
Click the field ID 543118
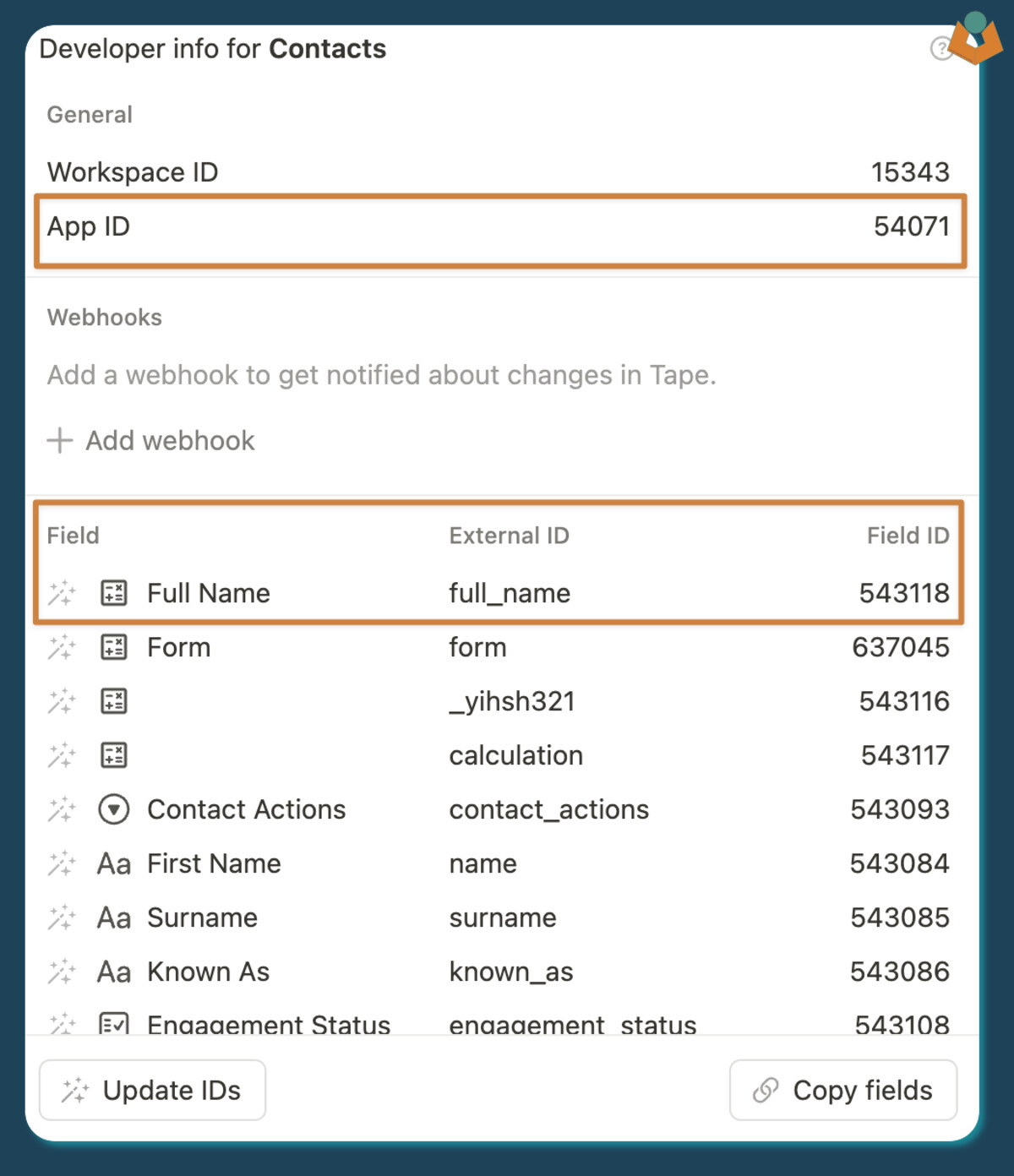click(904, 593)
